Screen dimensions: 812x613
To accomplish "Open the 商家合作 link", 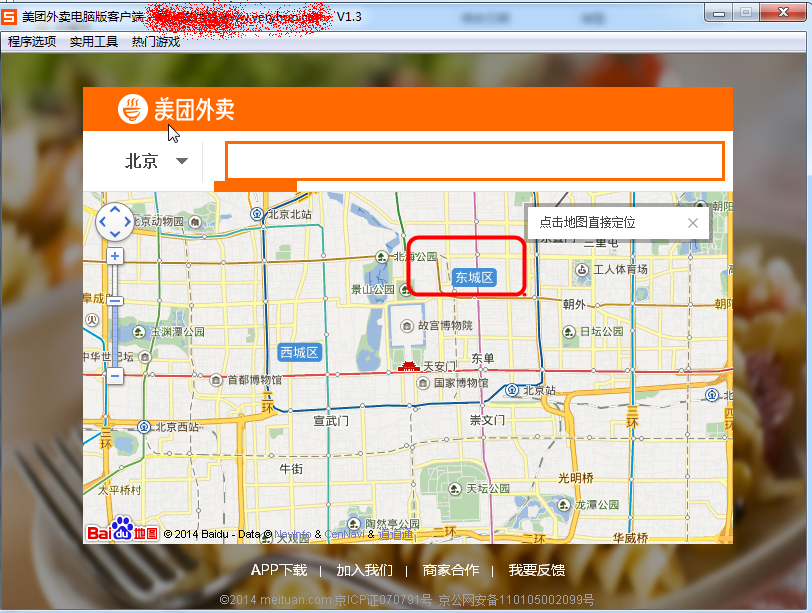I will tap(451, 570).
